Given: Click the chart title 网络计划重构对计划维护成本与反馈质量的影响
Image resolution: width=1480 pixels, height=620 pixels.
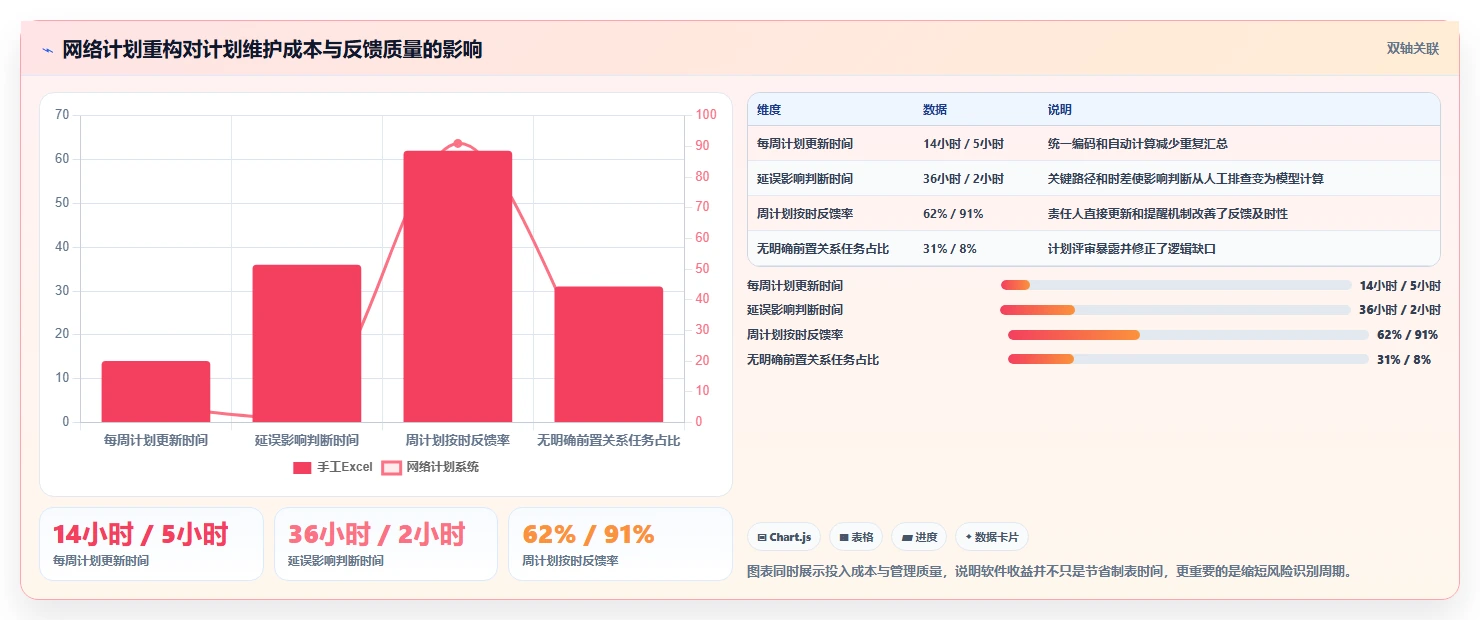Looking at the screenshot, I should coord(272,50).
